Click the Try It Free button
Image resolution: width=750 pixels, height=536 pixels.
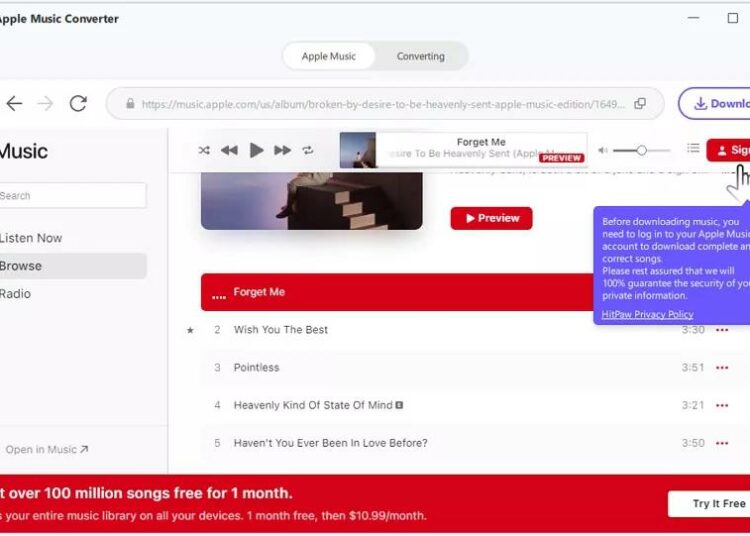709,503
